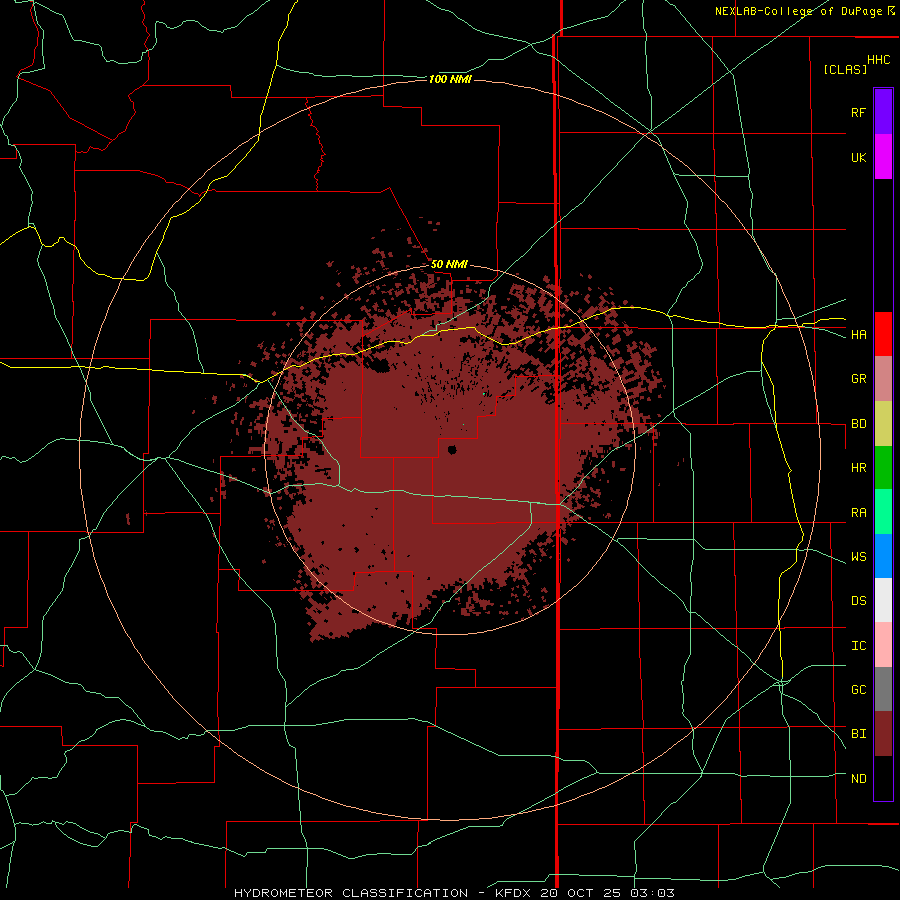Click the HHC product label
900x900 pixels.
[x=879, y=60]
